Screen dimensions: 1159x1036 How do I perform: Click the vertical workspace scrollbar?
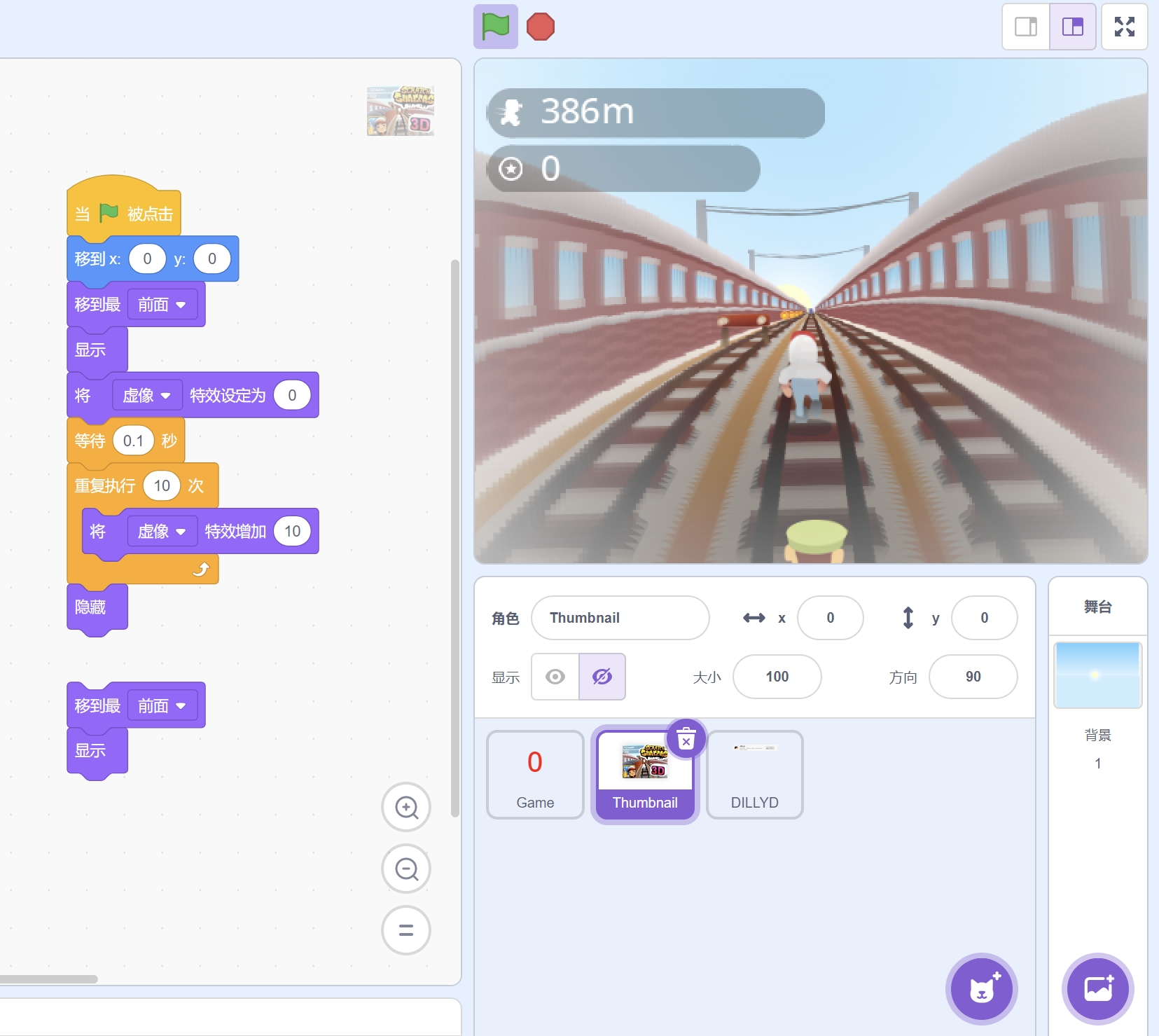455,538
